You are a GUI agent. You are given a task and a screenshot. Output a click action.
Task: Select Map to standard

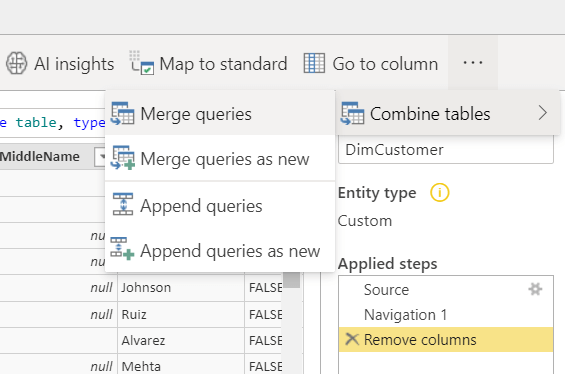208,64
